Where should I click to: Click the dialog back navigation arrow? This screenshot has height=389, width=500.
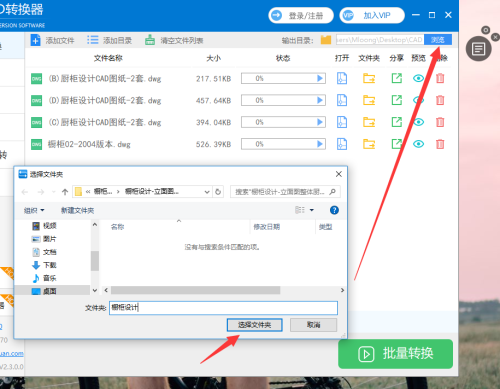(25, 192)
